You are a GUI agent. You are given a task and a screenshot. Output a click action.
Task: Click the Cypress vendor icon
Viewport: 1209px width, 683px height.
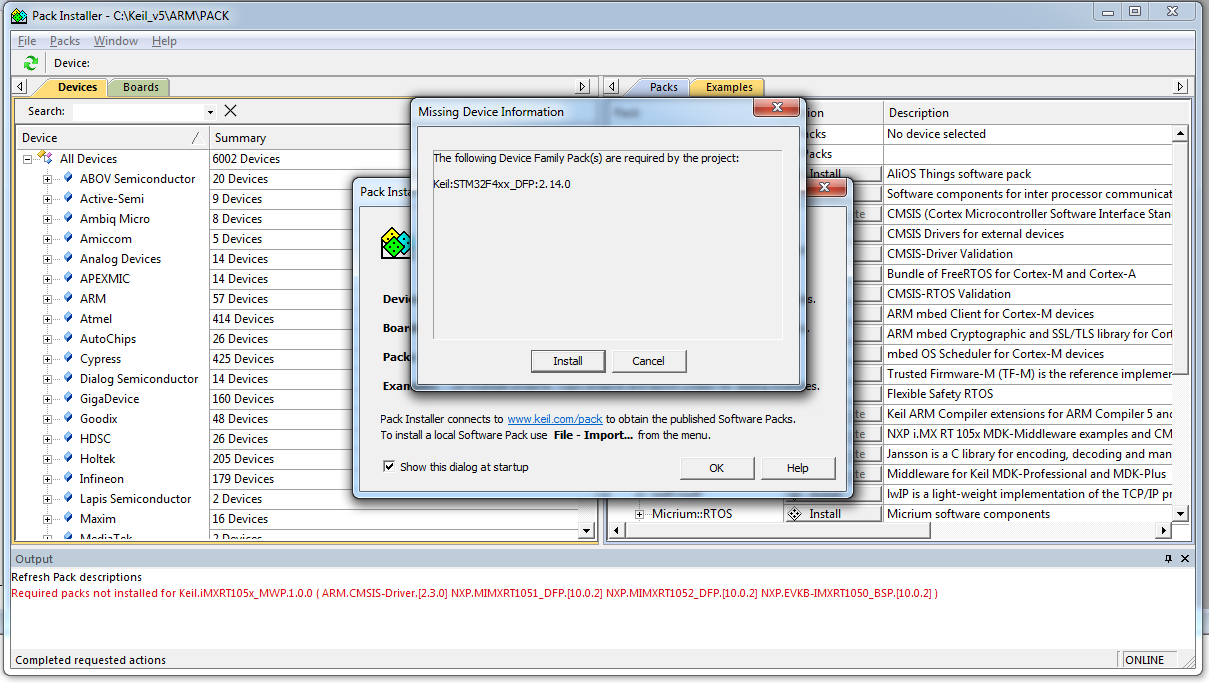tap(69, 359)
